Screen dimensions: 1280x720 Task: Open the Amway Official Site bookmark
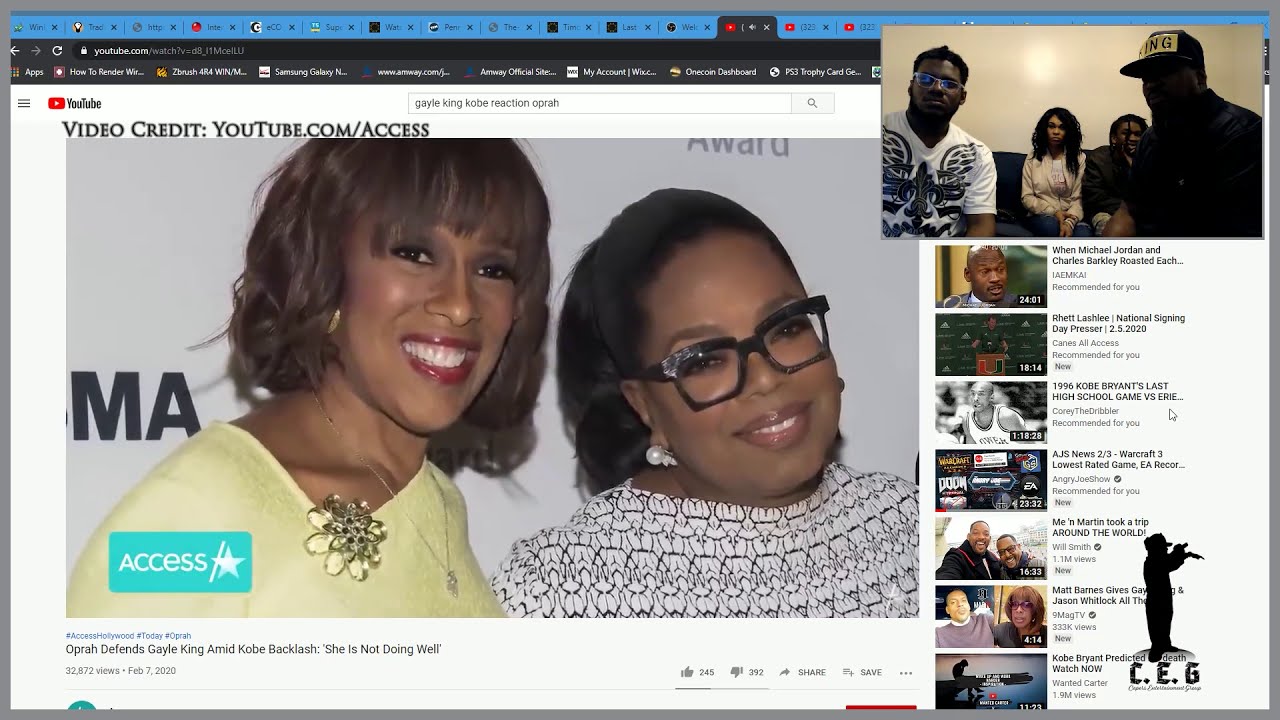pyautogui.click(x=510, y=72)
